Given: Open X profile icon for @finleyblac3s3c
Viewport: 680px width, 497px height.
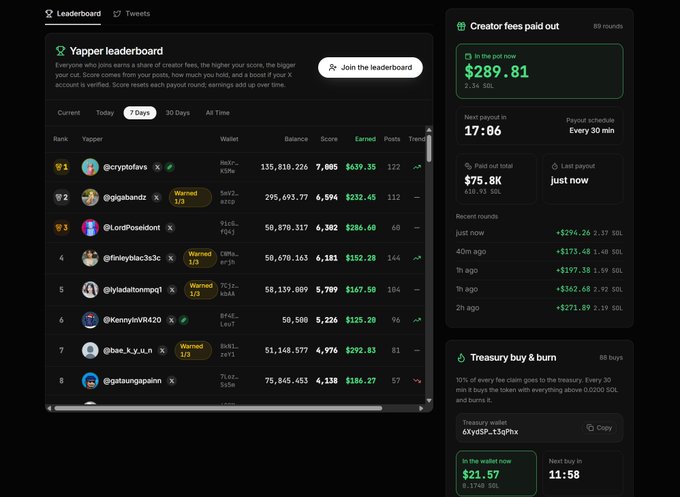Looking at the screenshot, I should [171, 258].
